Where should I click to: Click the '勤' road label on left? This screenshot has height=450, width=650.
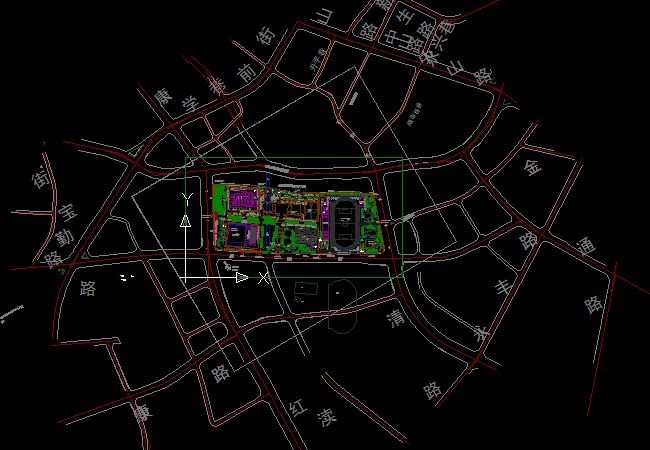(62, 238)
